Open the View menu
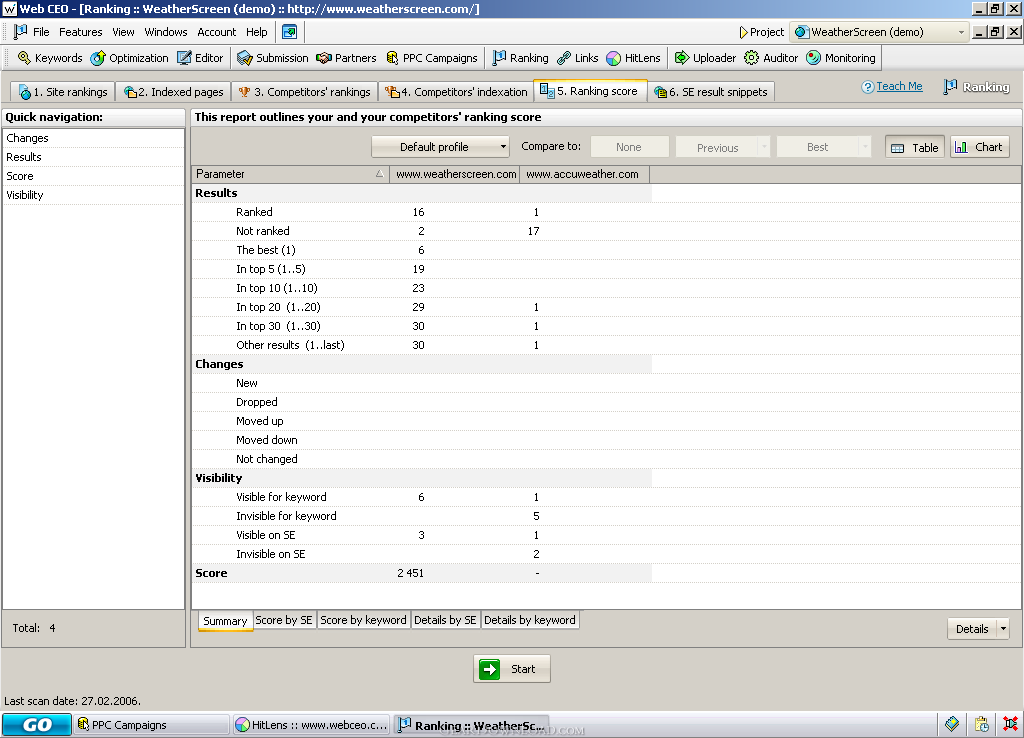 coord(123,32)
